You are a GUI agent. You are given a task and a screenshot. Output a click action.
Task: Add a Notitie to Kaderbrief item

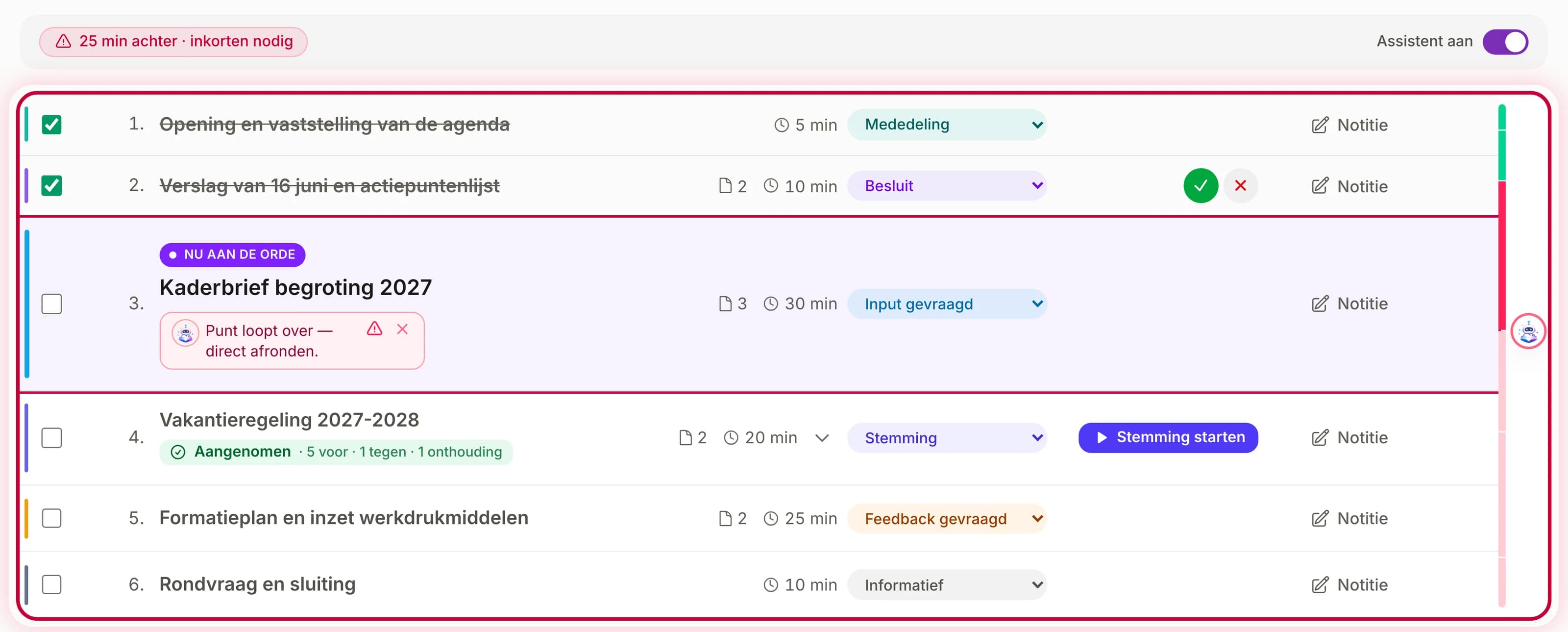[1349, 304]
